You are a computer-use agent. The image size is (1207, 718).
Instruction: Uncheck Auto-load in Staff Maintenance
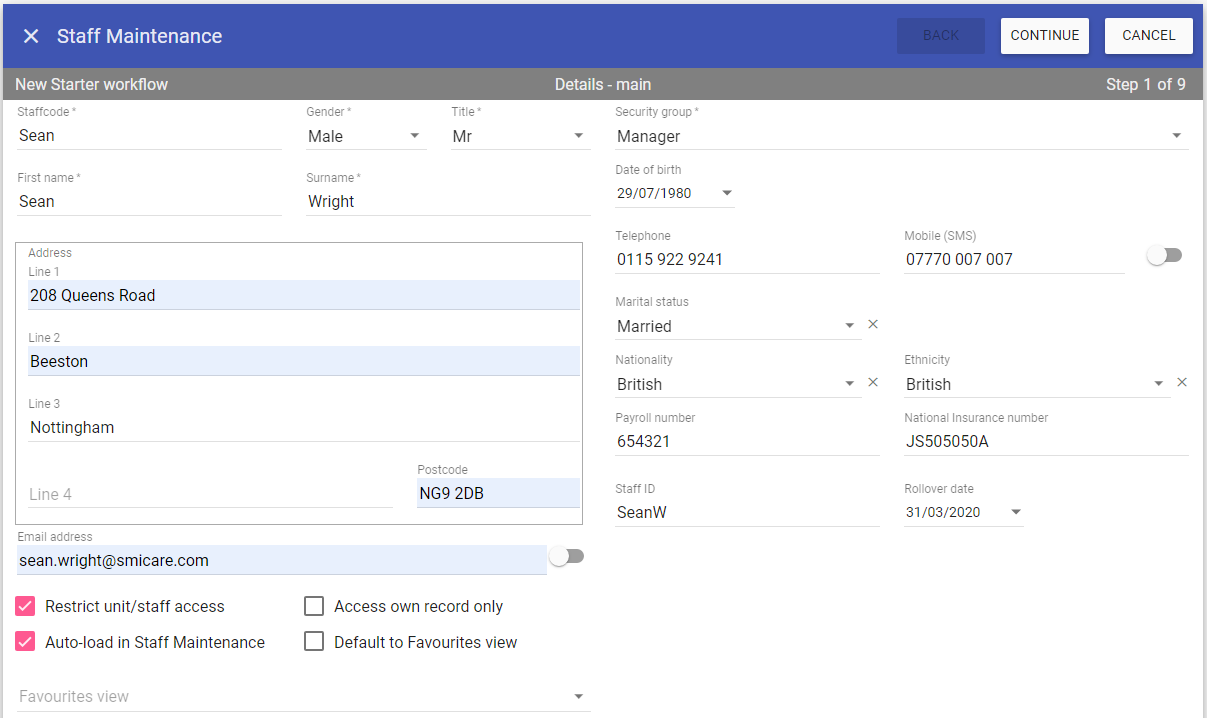tap(26, 642)
